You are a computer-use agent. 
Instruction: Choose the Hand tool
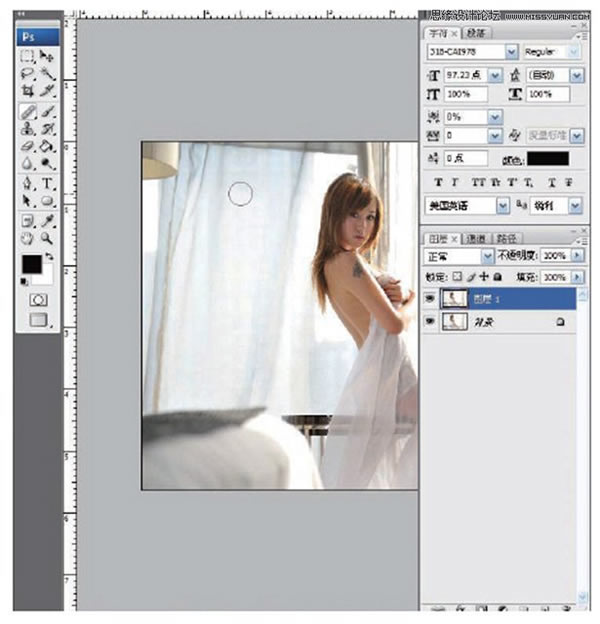[27, 238]
